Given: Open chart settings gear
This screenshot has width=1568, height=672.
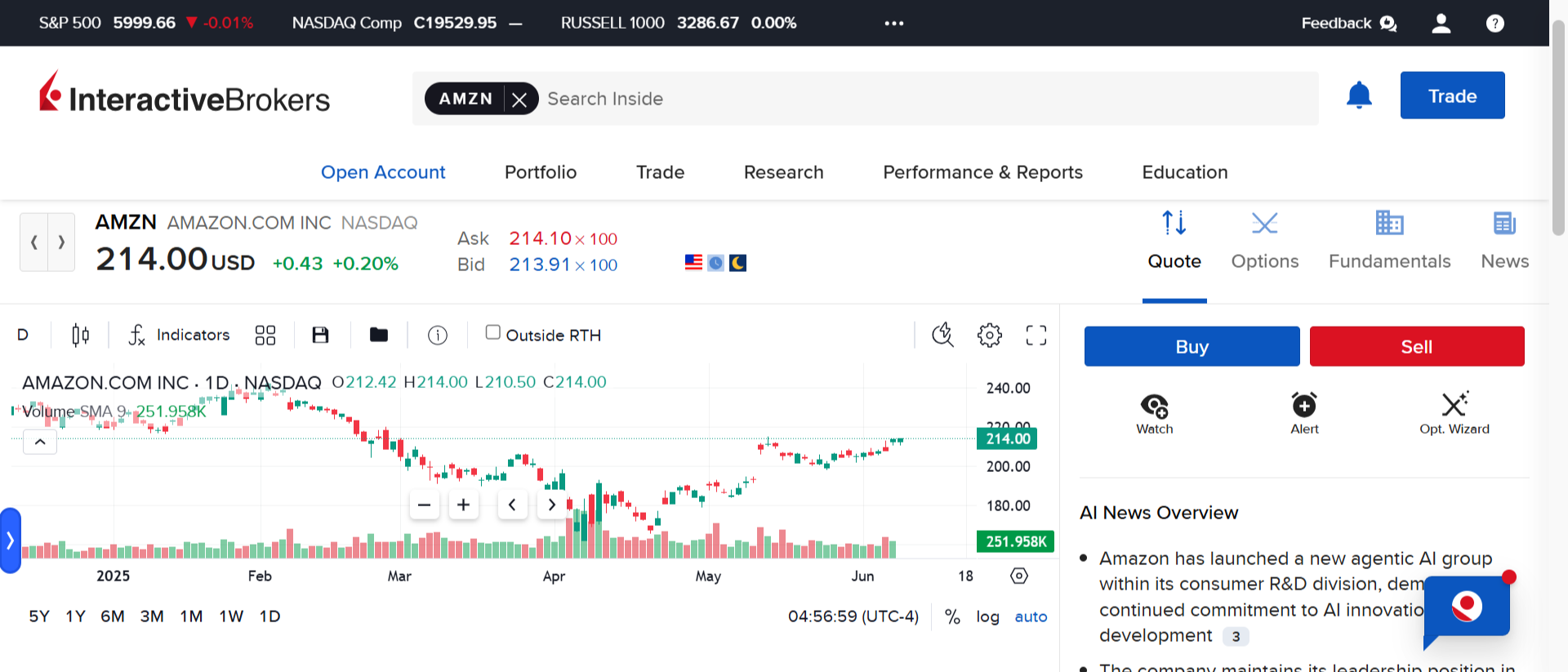Looking at the screenshot, I should (x=990, y=335).
